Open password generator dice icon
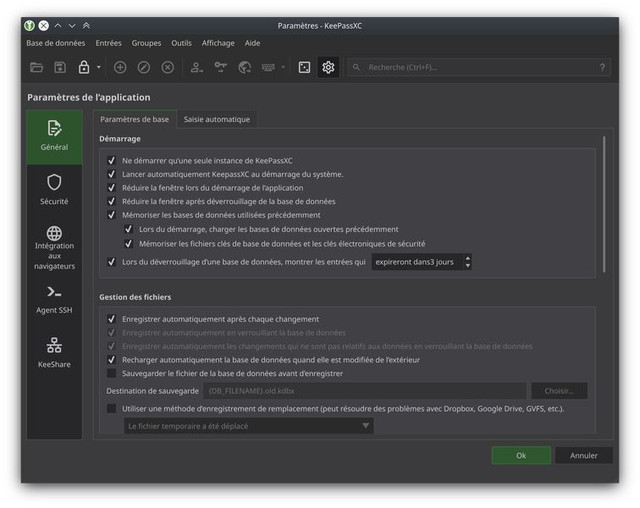The width and height of the screenshot is (640, 508). pos(304,67)
